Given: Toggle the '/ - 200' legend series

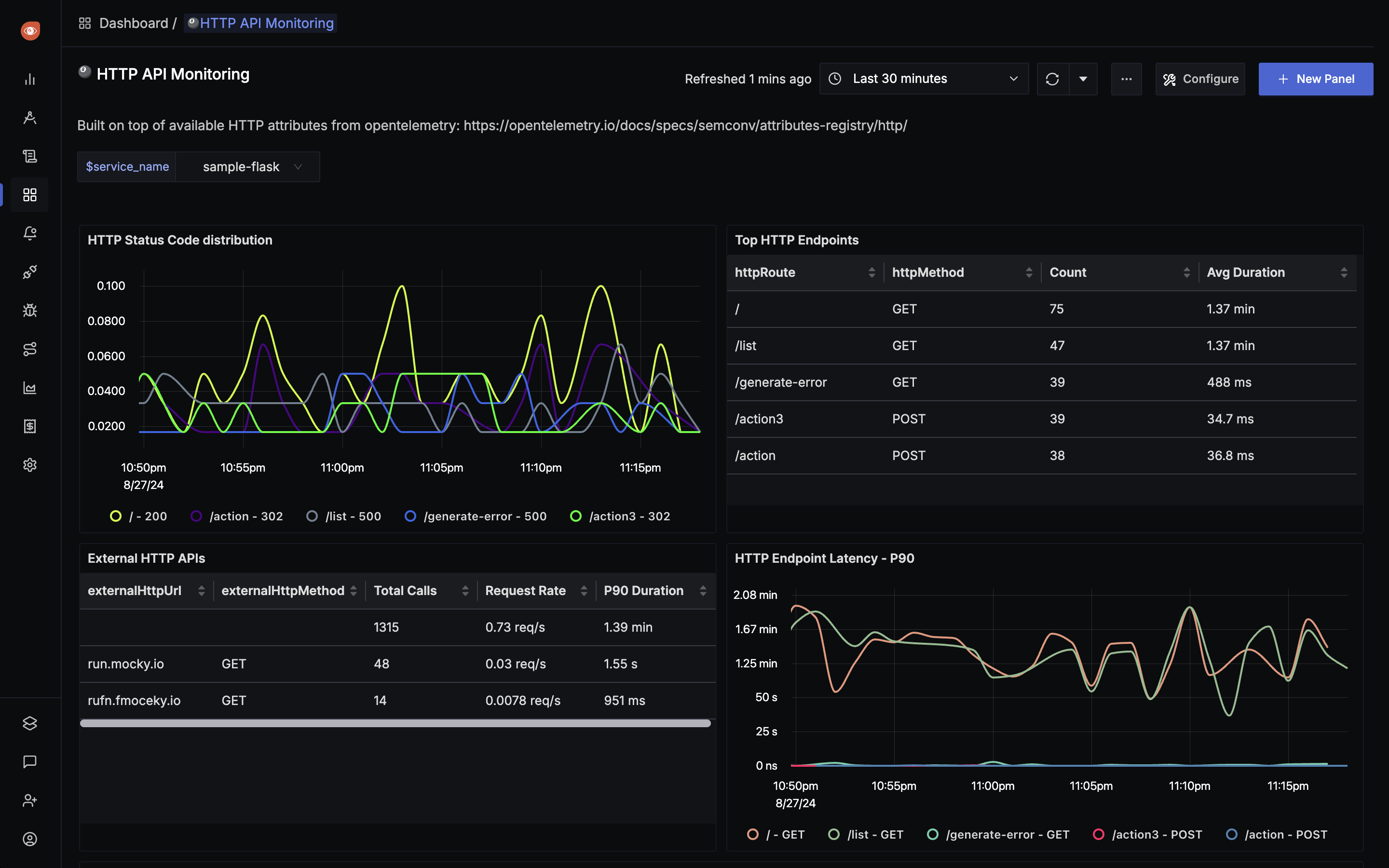Looking at the screenshot, I should [138, 516].
